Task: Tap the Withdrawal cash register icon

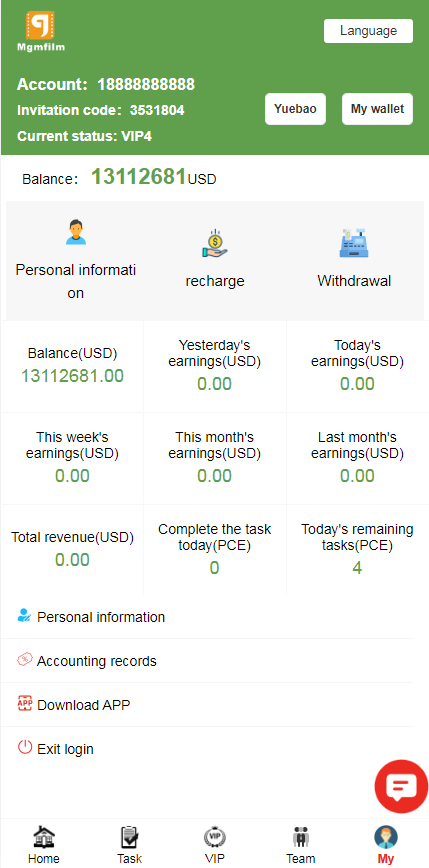Action: tap(354, 244)
